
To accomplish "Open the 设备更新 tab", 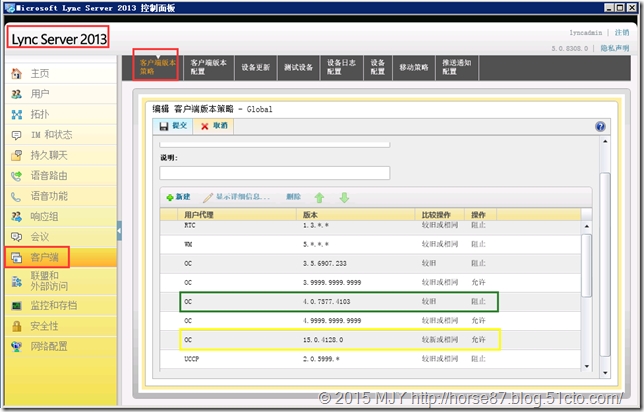I will point(255,67).
